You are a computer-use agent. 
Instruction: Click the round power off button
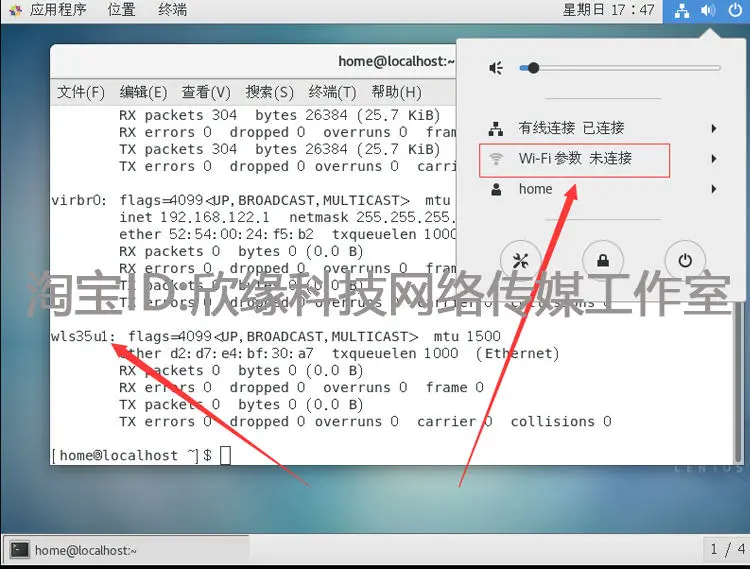[x=685, y=261]
